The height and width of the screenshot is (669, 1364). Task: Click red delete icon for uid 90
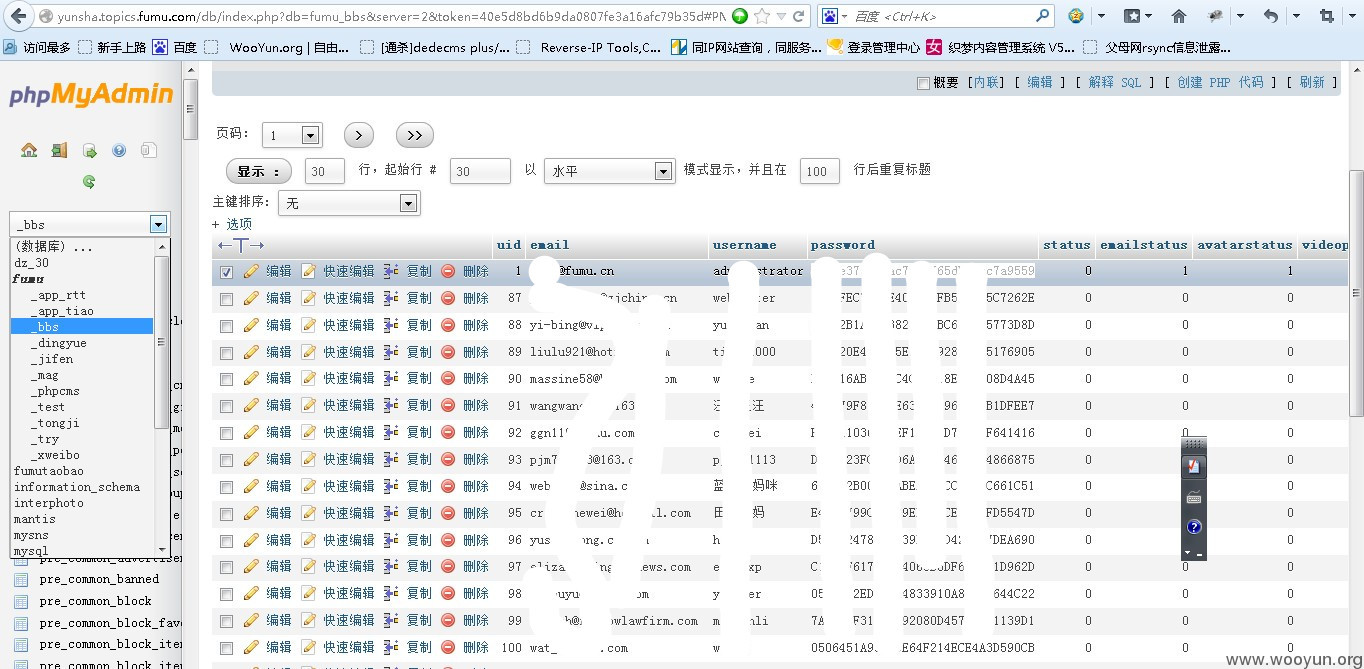(x=448, y=379)
